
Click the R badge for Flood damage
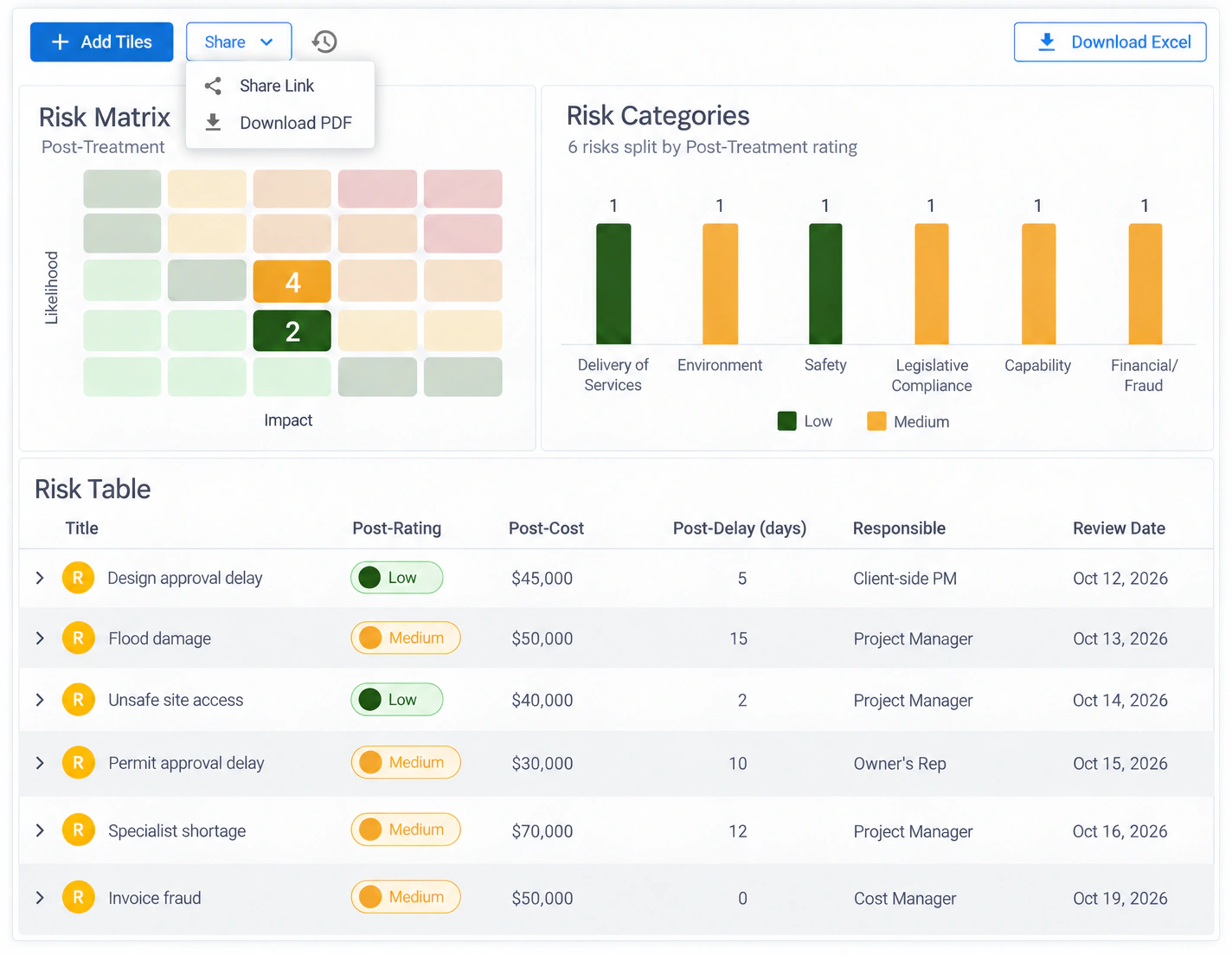(78, 638)
